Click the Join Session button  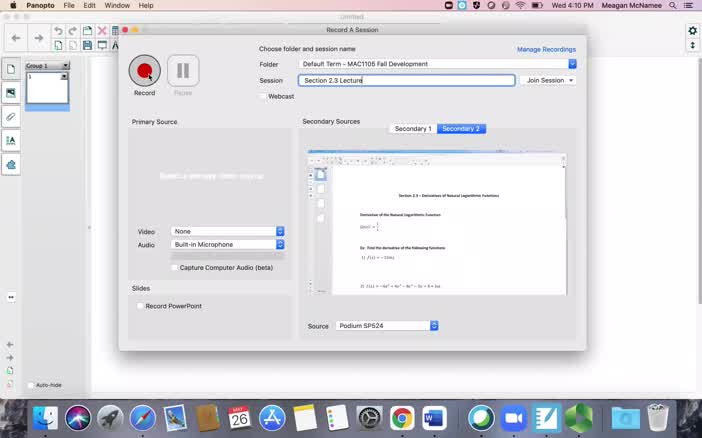coord(548,80)
